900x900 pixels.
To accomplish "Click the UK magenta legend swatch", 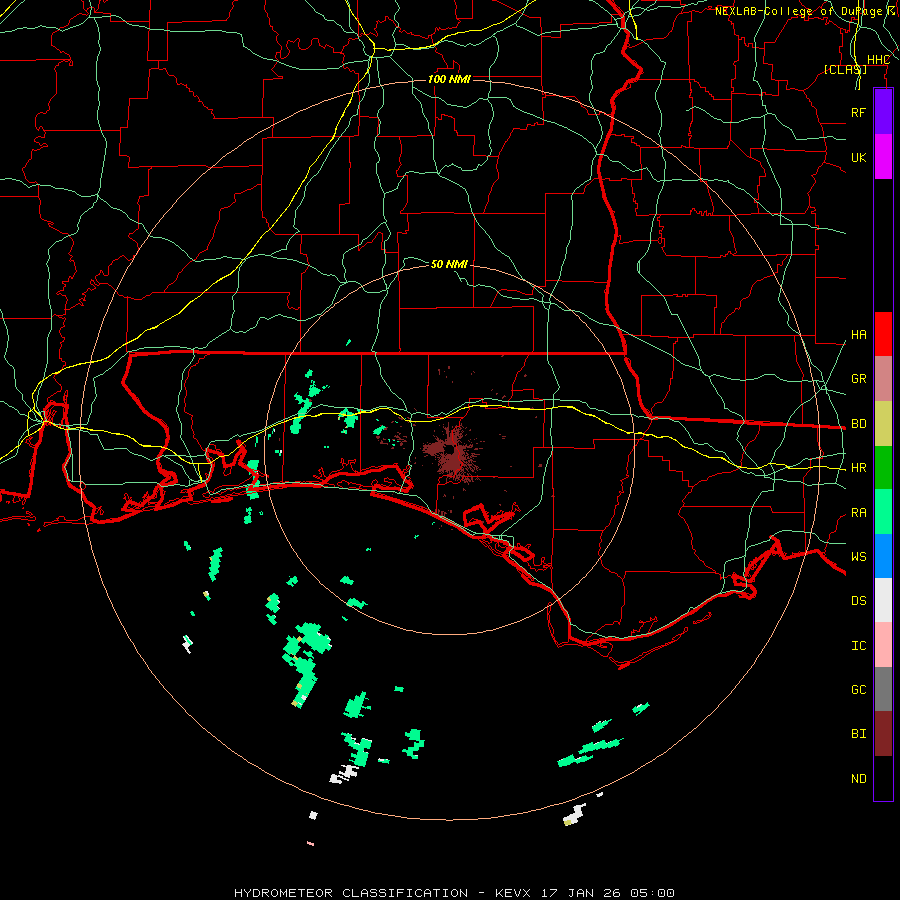I will tap(883, 157).
